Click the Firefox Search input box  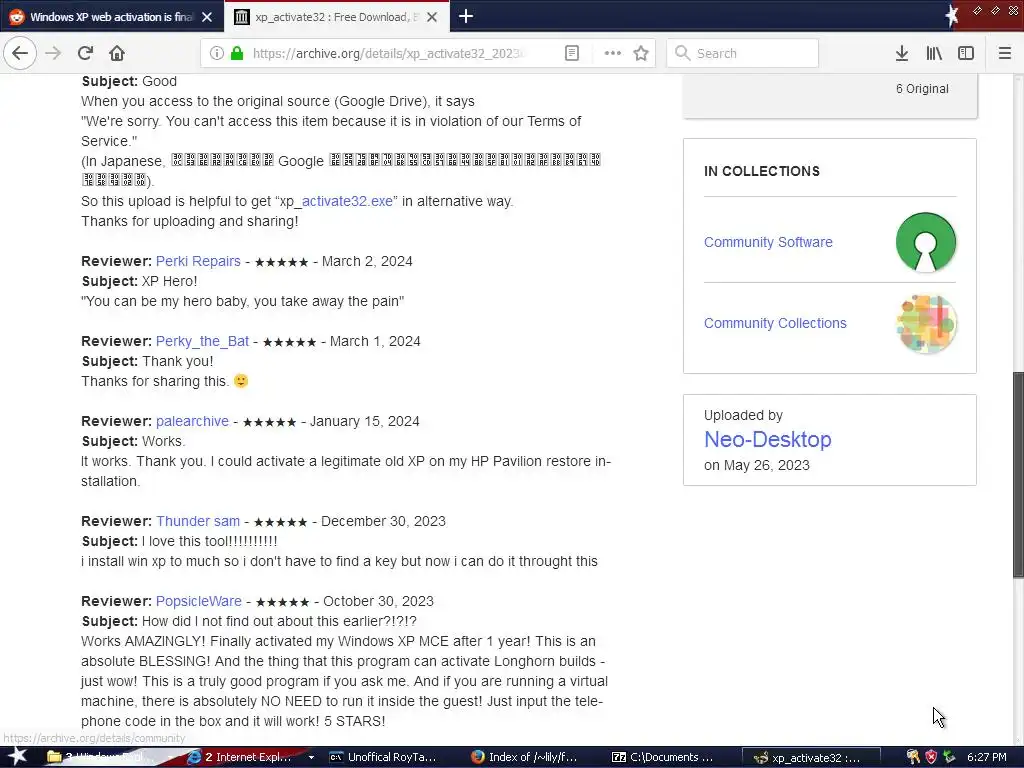[743, 54]
